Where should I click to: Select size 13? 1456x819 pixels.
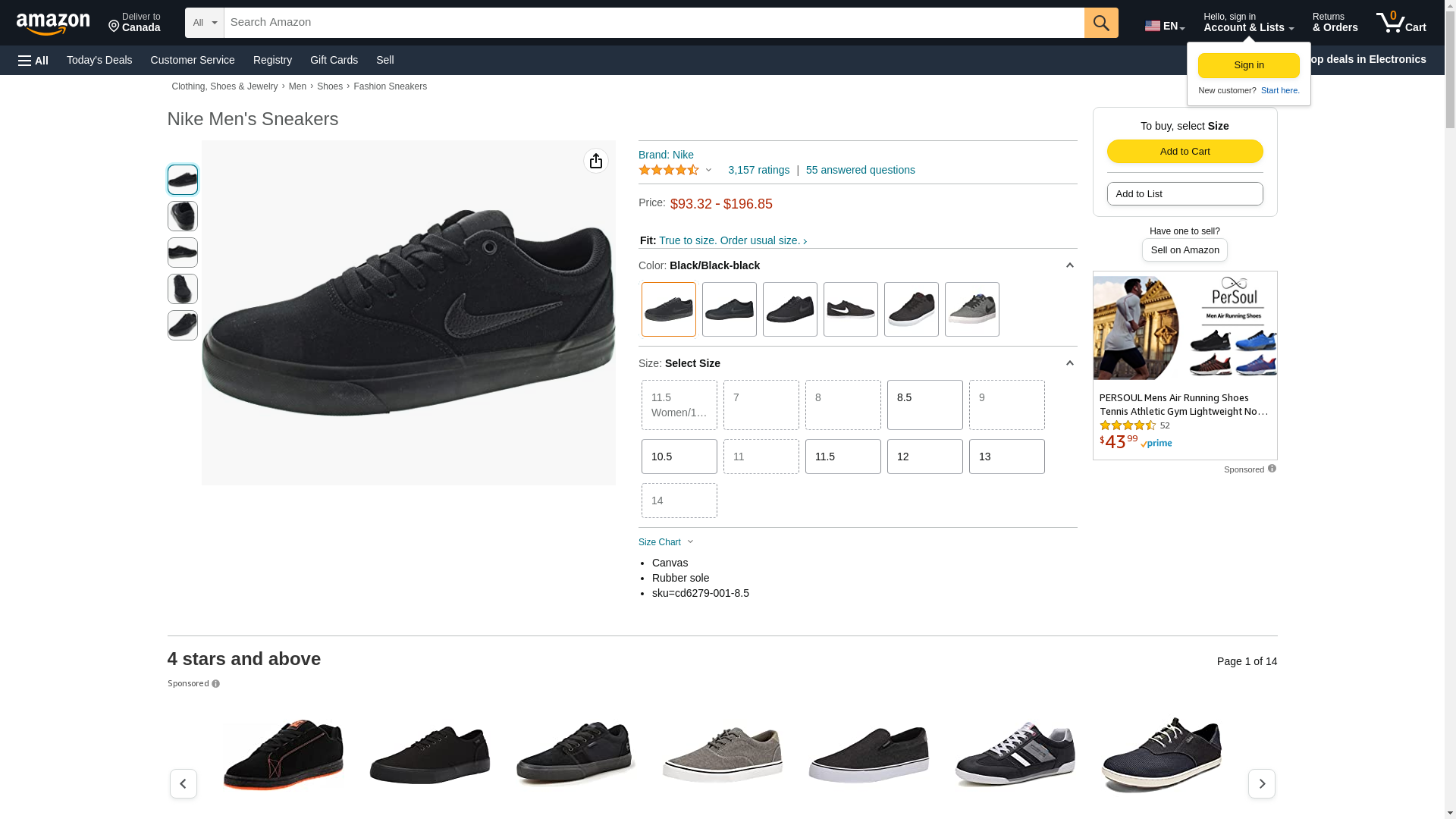1006,457
